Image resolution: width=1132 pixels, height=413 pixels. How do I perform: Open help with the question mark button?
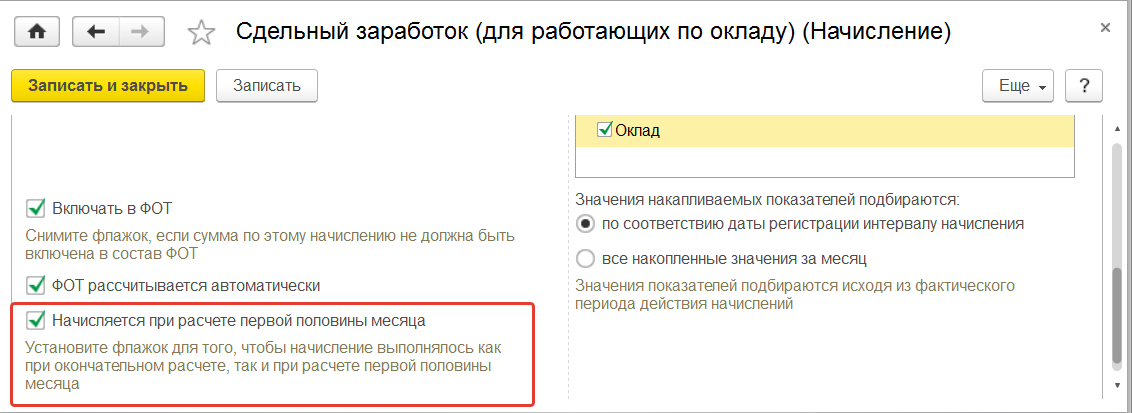point(1083,86)
